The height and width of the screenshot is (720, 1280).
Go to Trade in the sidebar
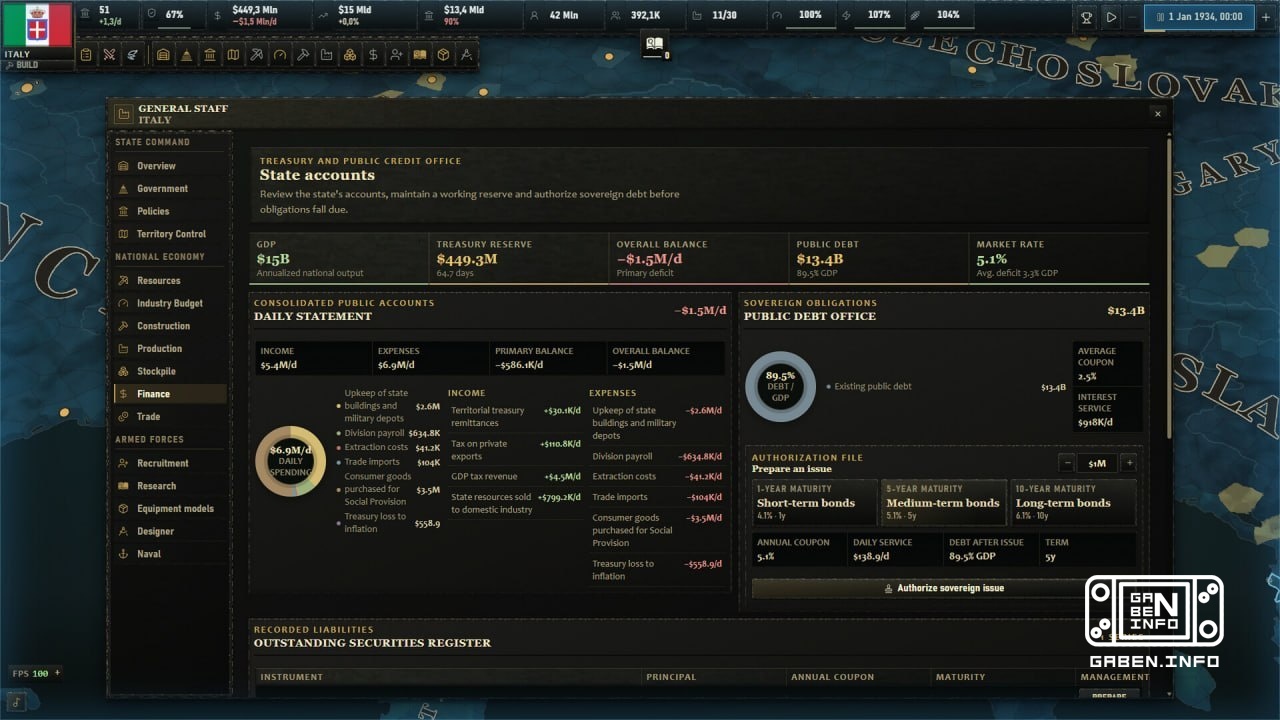(x=170, y=416)
